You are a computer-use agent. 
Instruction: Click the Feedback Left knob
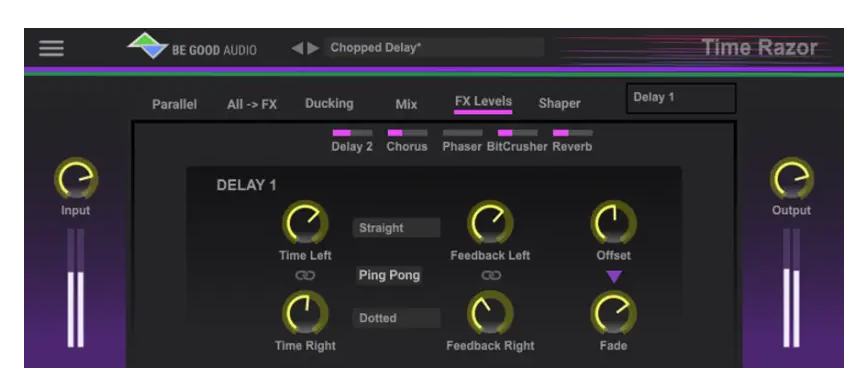[x=490, y=222]
